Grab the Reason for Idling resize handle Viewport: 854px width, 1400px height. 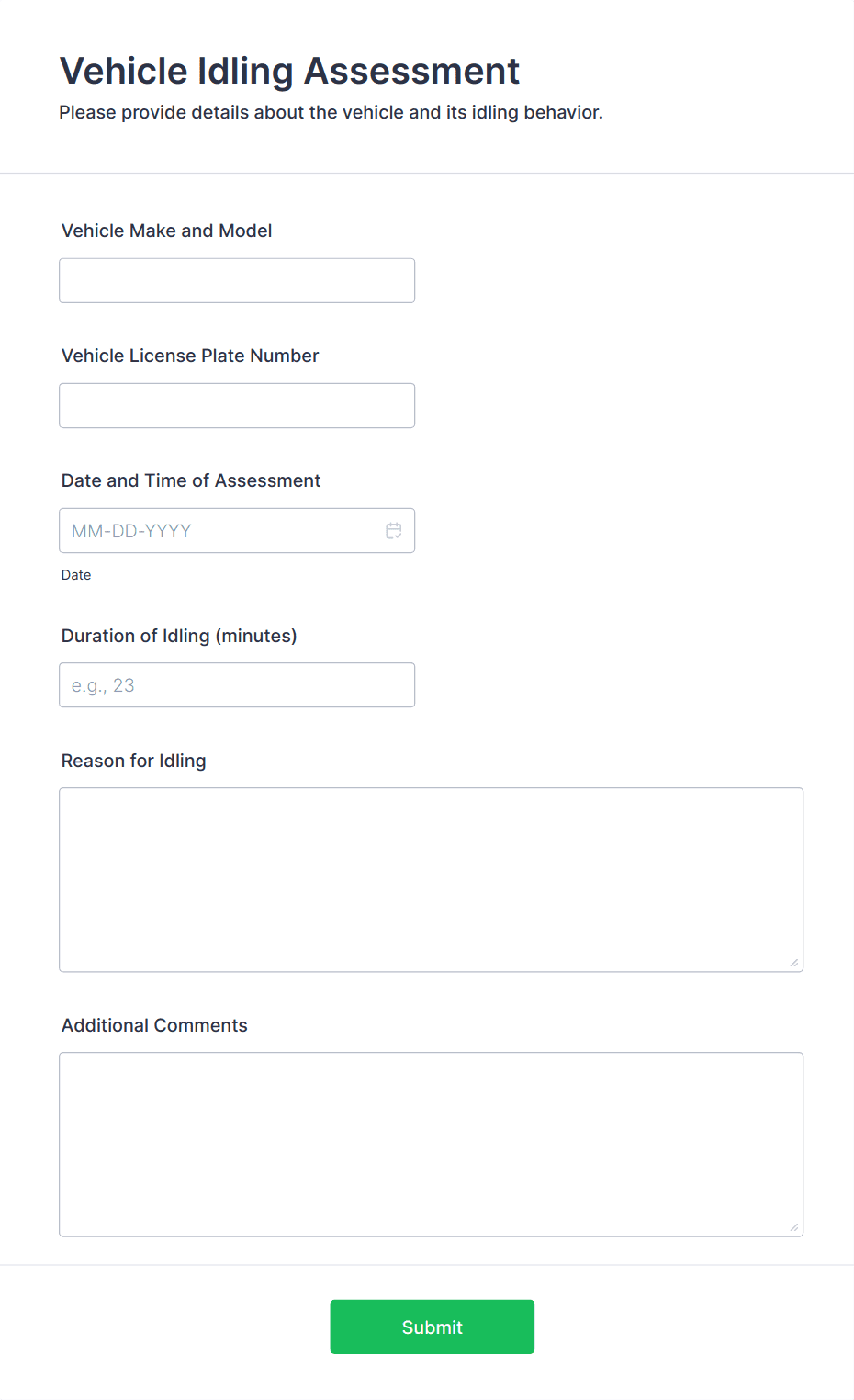[x=793, y=962]
